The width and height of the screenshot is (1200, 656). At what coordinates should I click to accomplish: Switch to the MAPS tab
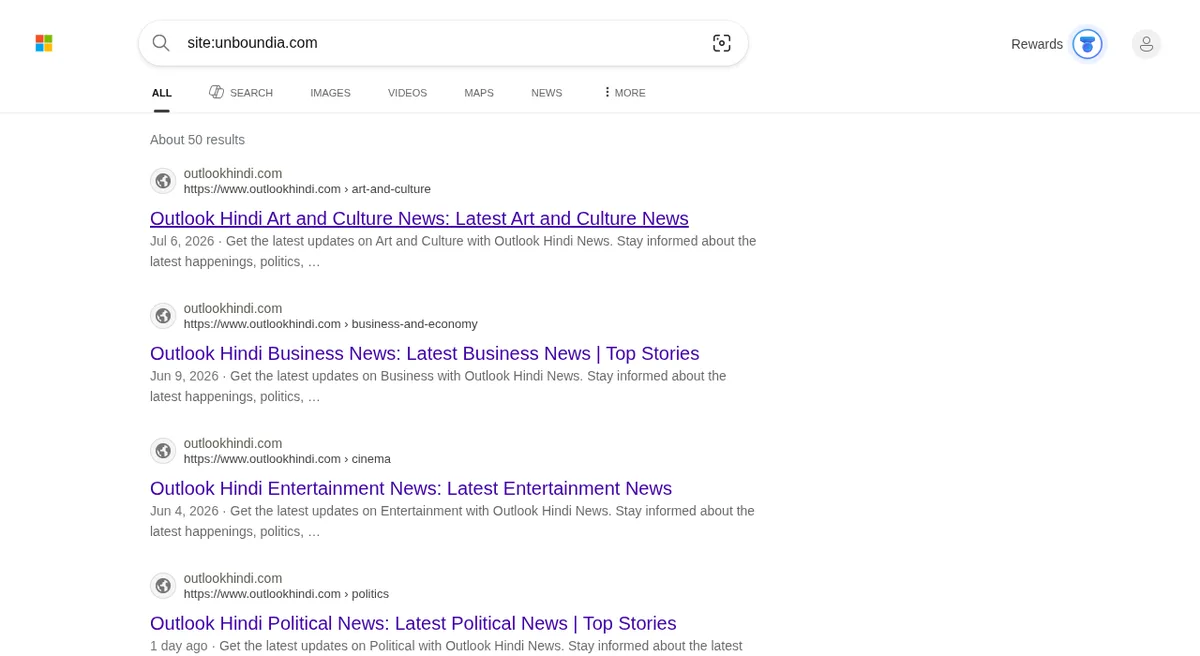[x=479, y=93]
